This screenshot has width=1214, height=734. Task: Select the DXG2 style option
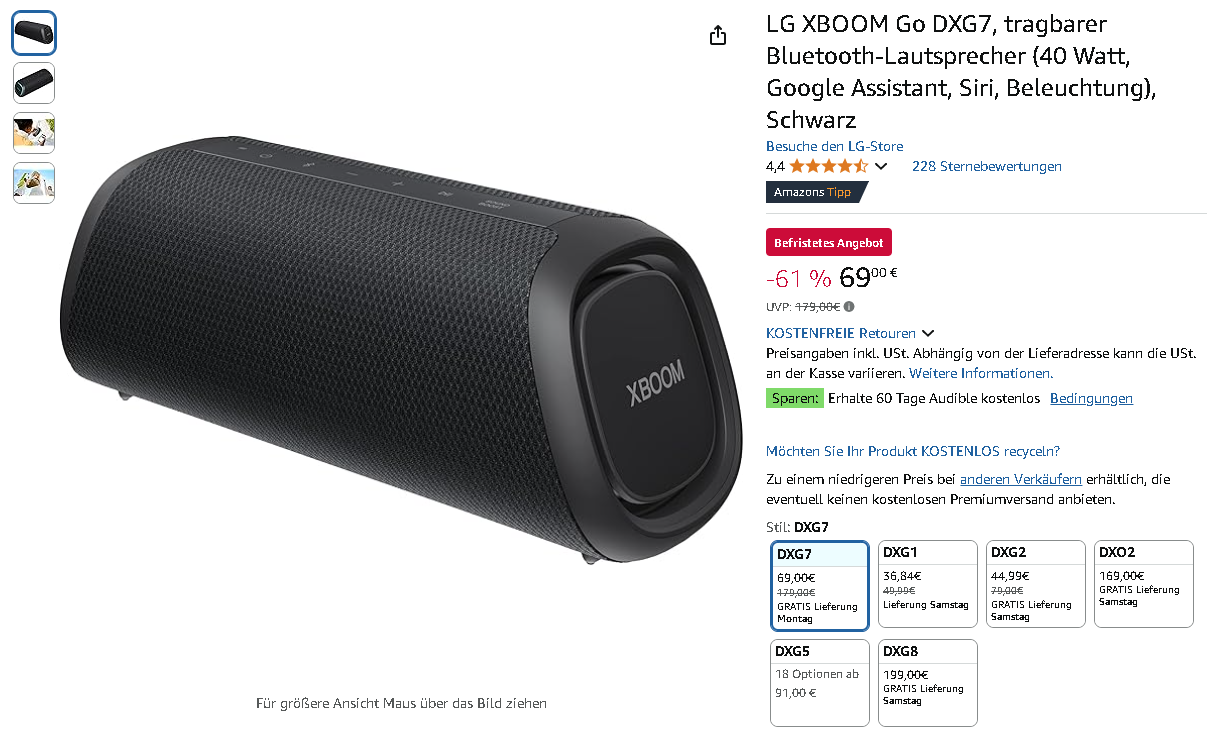point(1036,584)
